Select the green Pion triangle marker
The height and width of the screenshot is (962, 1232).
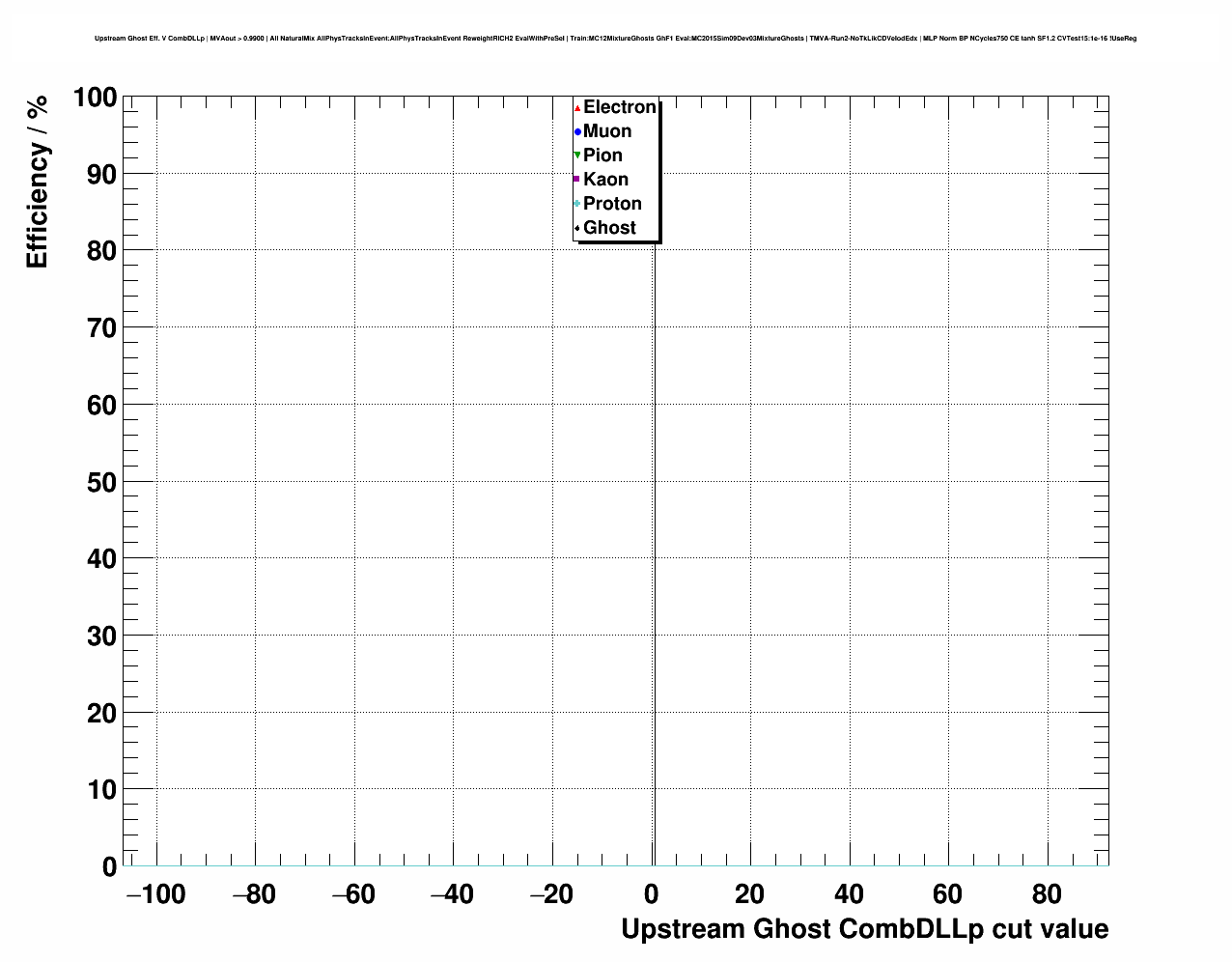[x=577, y=156]
